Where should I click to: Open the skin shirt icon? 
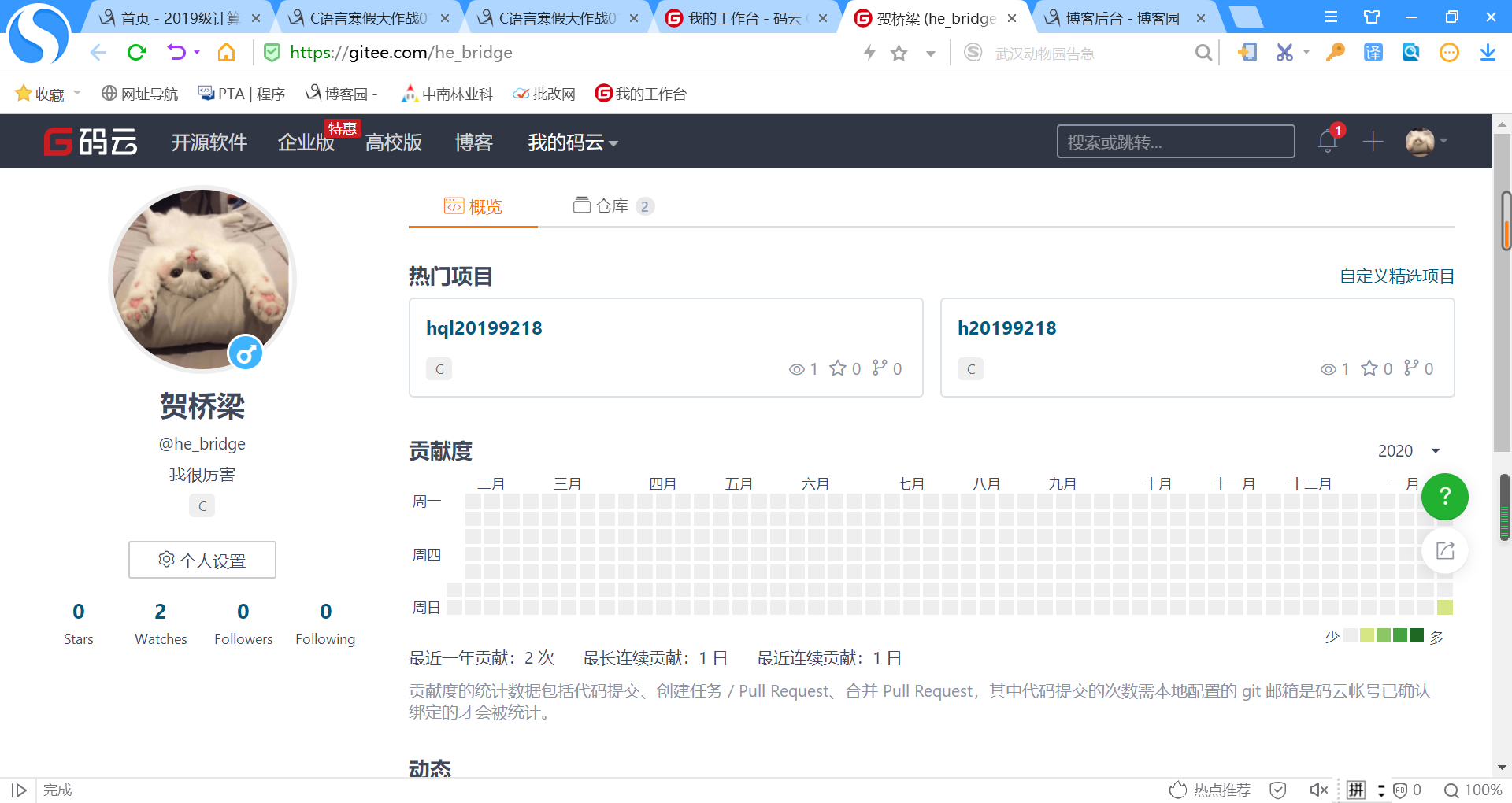(x=1372, y=17)
